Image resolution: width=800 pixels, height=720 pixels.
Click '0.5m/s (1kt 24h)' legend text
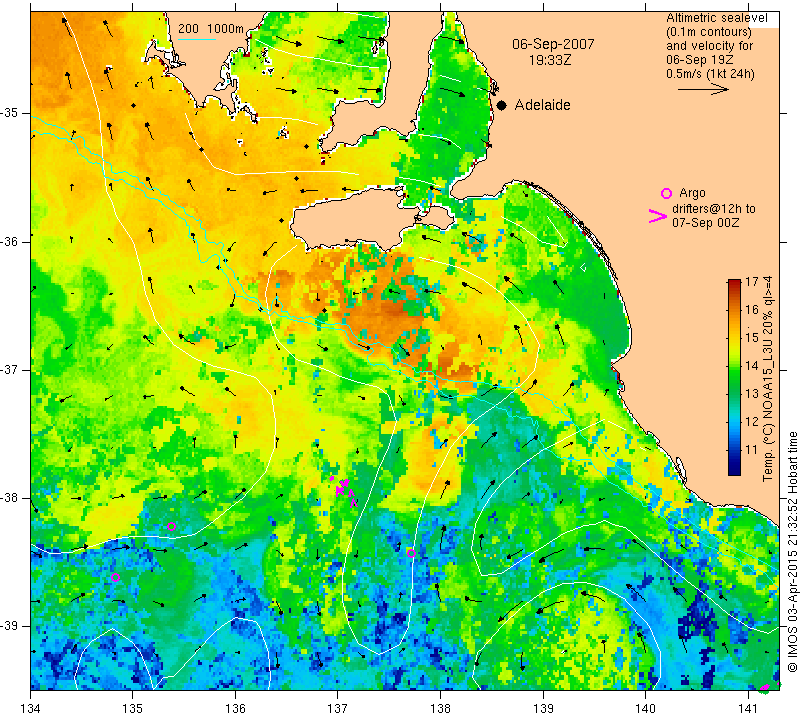point(710,74)
